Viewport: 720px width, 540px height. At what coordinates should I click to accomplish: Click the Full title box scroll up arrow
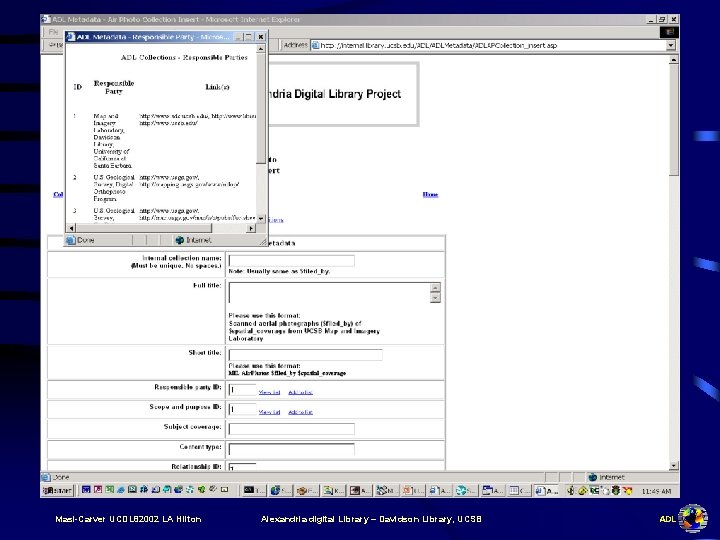435,287
